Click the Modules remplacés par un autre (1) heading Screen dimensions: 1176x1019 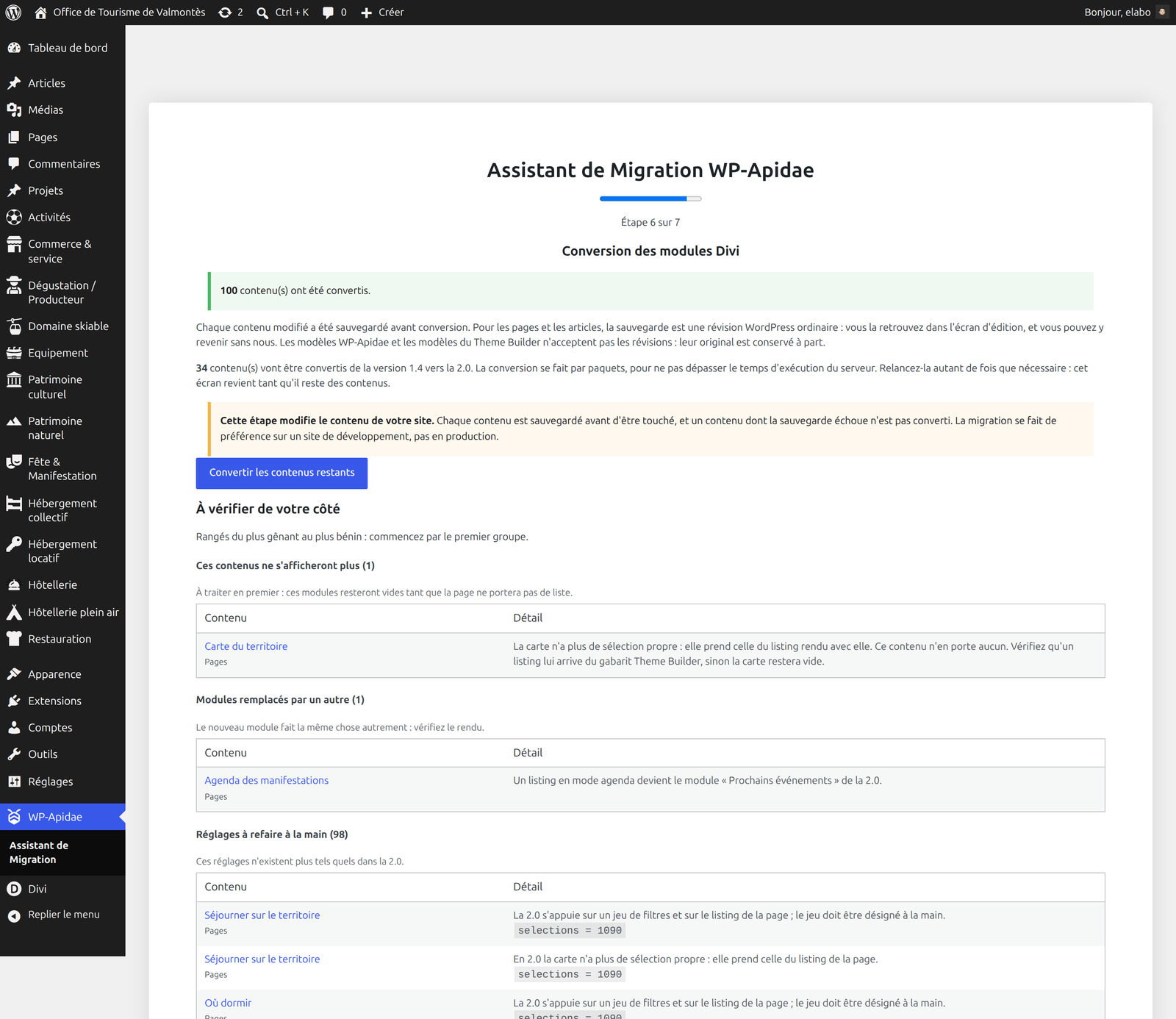click(280, 700)
